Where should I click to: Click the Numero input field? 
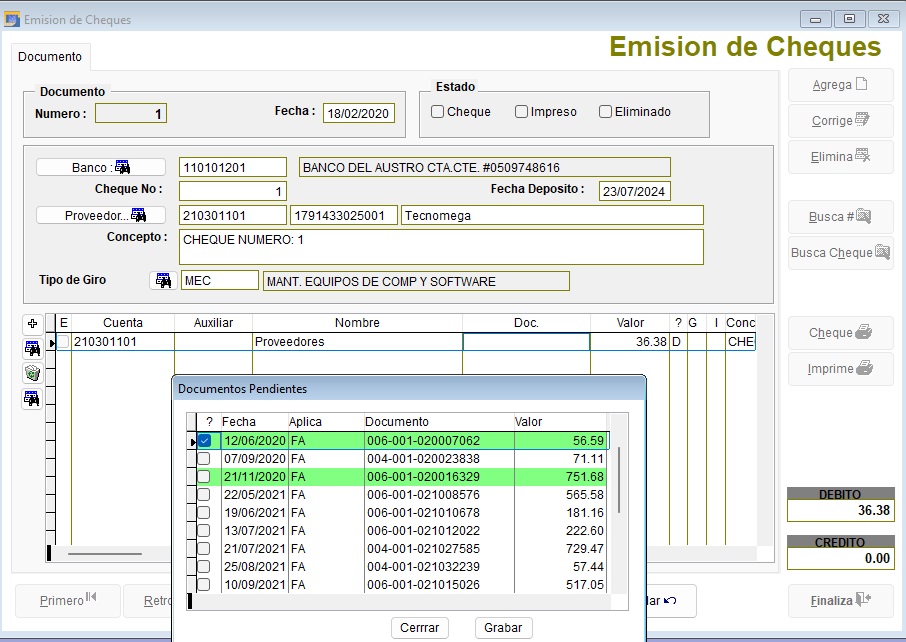point(131,113)
